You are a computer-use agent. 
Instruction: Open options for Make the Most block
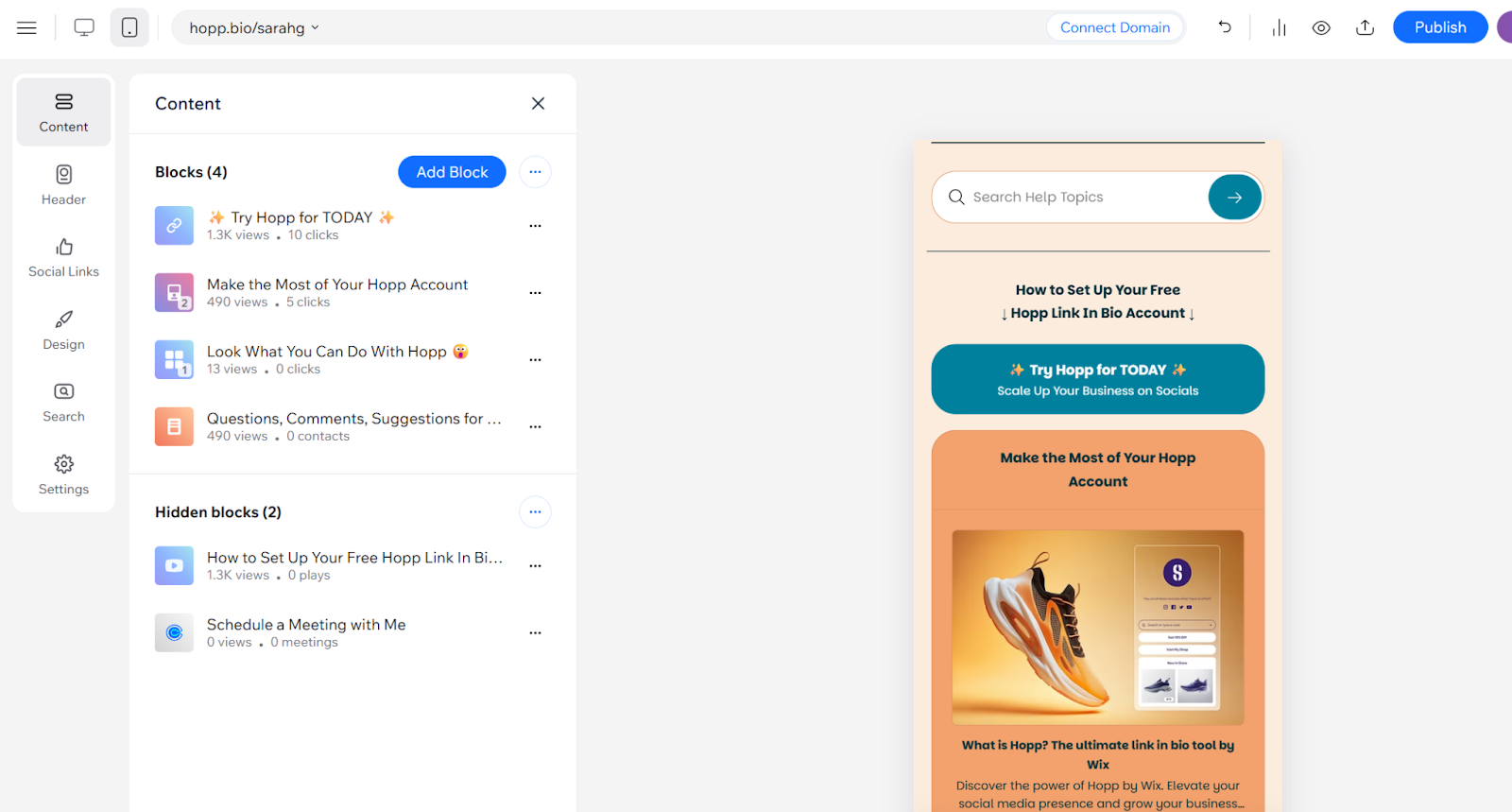(x=535, y=293)
